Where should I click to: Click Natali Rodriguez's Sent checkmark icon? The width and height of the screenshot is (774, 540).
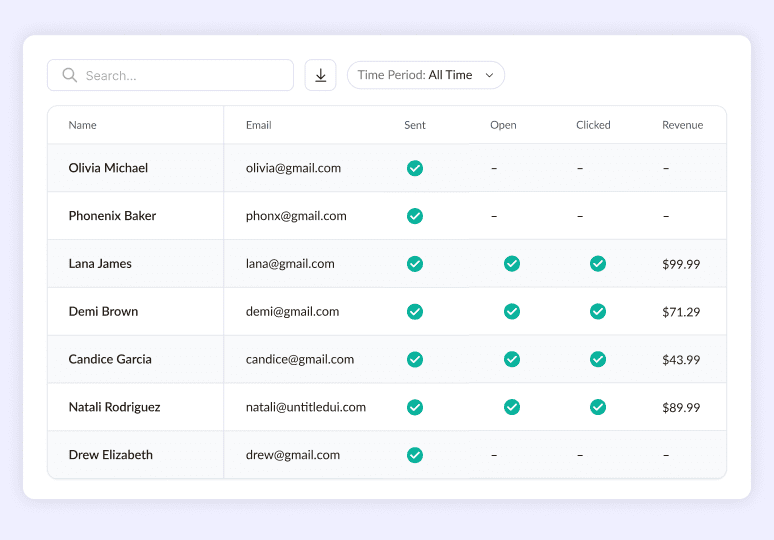[x=415, y=407]
